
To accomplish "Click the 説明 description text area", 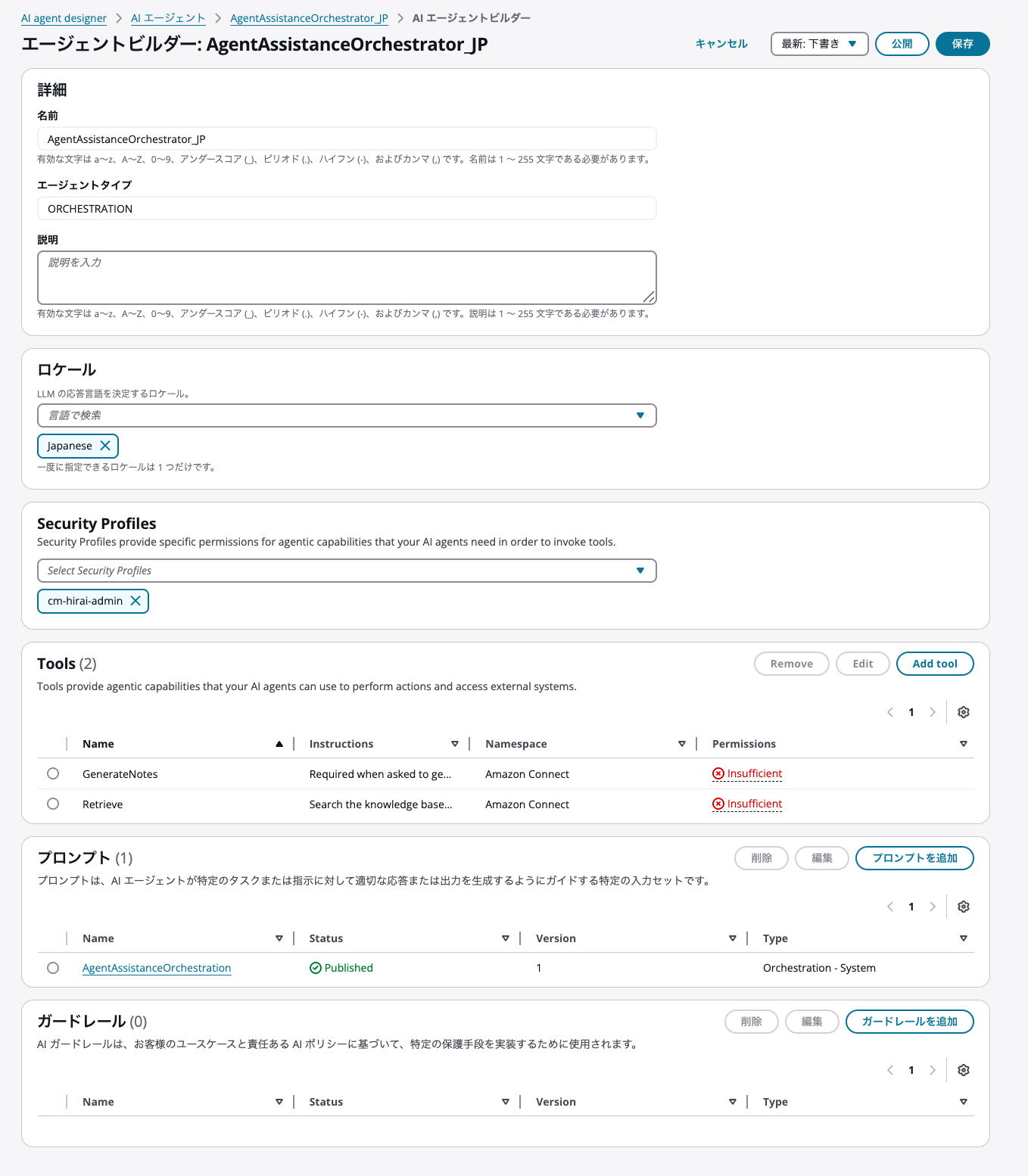I will click(x=347, y=278).
